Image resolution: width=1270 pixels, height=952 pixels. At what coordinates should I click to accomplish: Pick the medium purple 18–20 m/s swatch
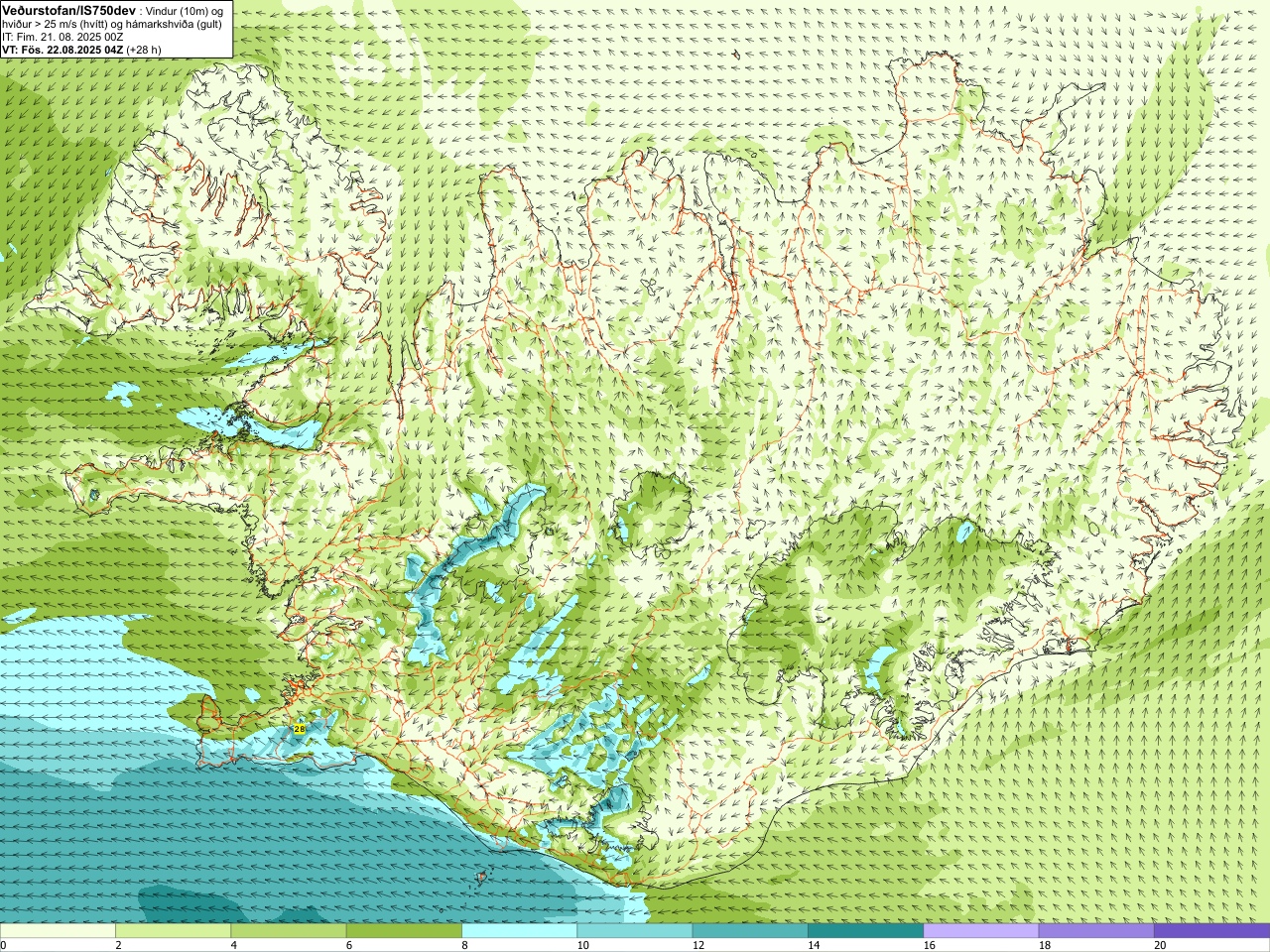(1095, 931)
